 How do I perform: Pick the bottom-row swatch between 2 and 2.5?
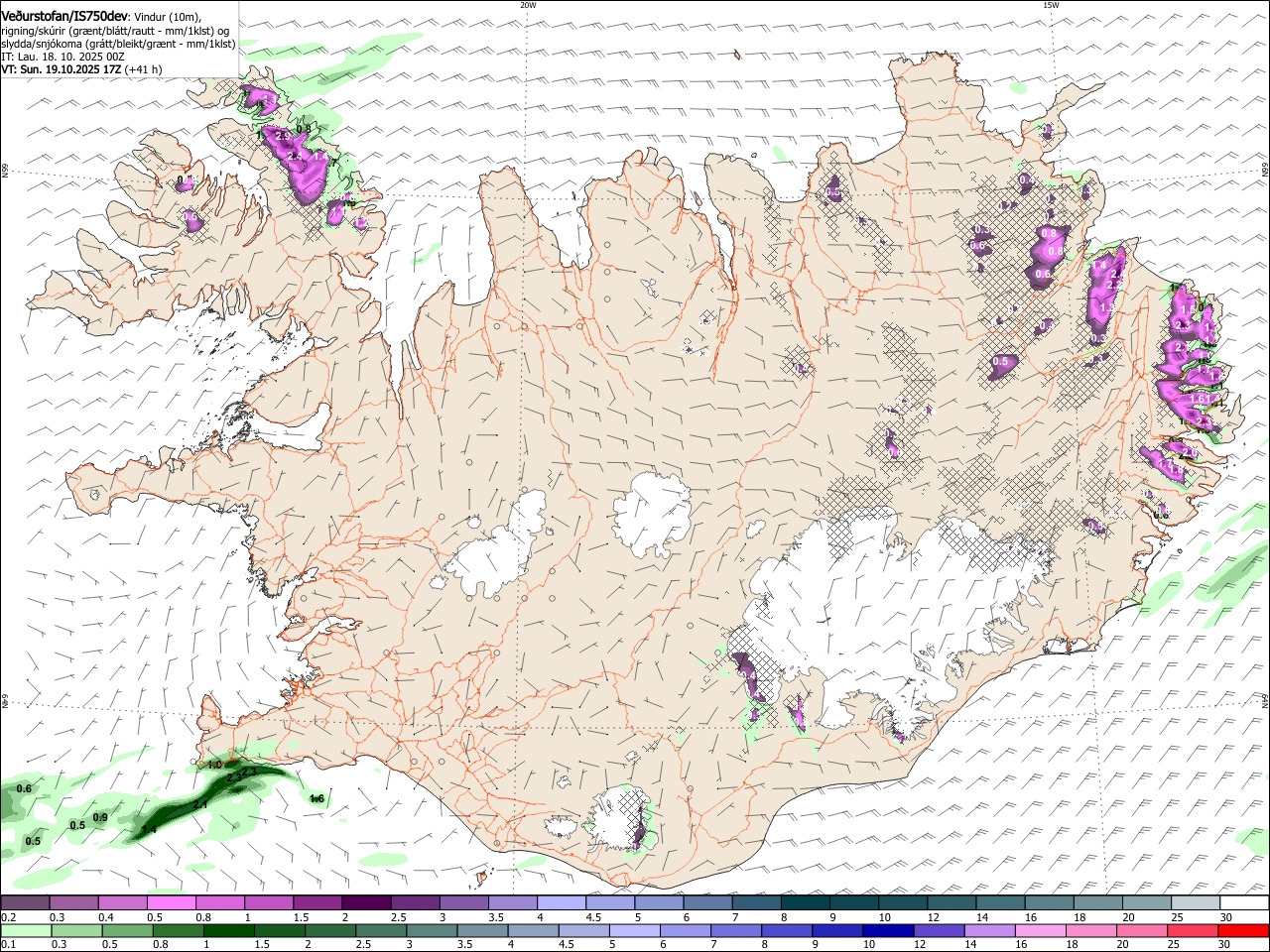click(x=330, y=930)
